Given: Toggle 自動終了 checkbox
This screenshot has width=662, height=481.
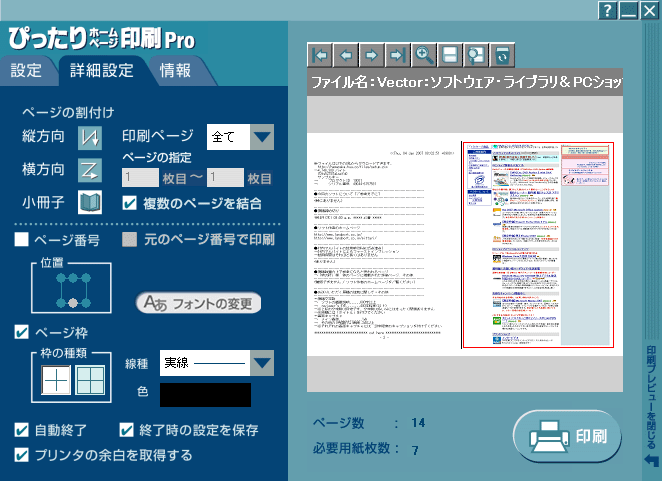Looking at the screenshot, I should pyautogui.click(x=21, y=430).
